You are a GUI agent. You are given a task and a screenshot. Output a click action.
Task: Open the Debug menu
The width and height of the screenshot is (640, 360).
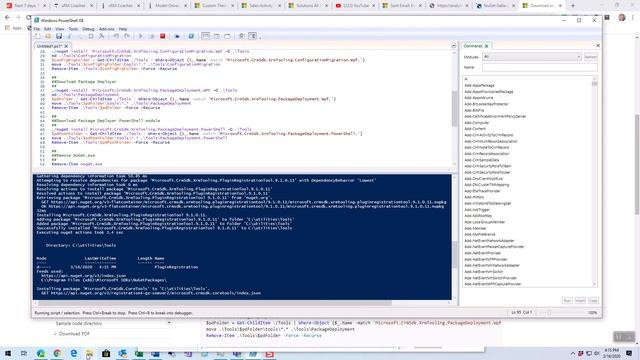pyautogui.click(x=88, y=29)
